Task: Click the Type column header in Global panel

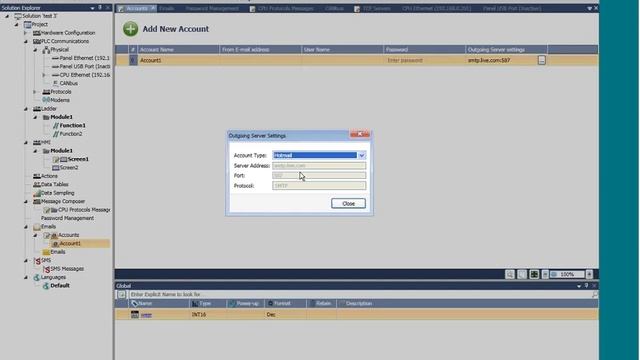Action: pos(208,304)
